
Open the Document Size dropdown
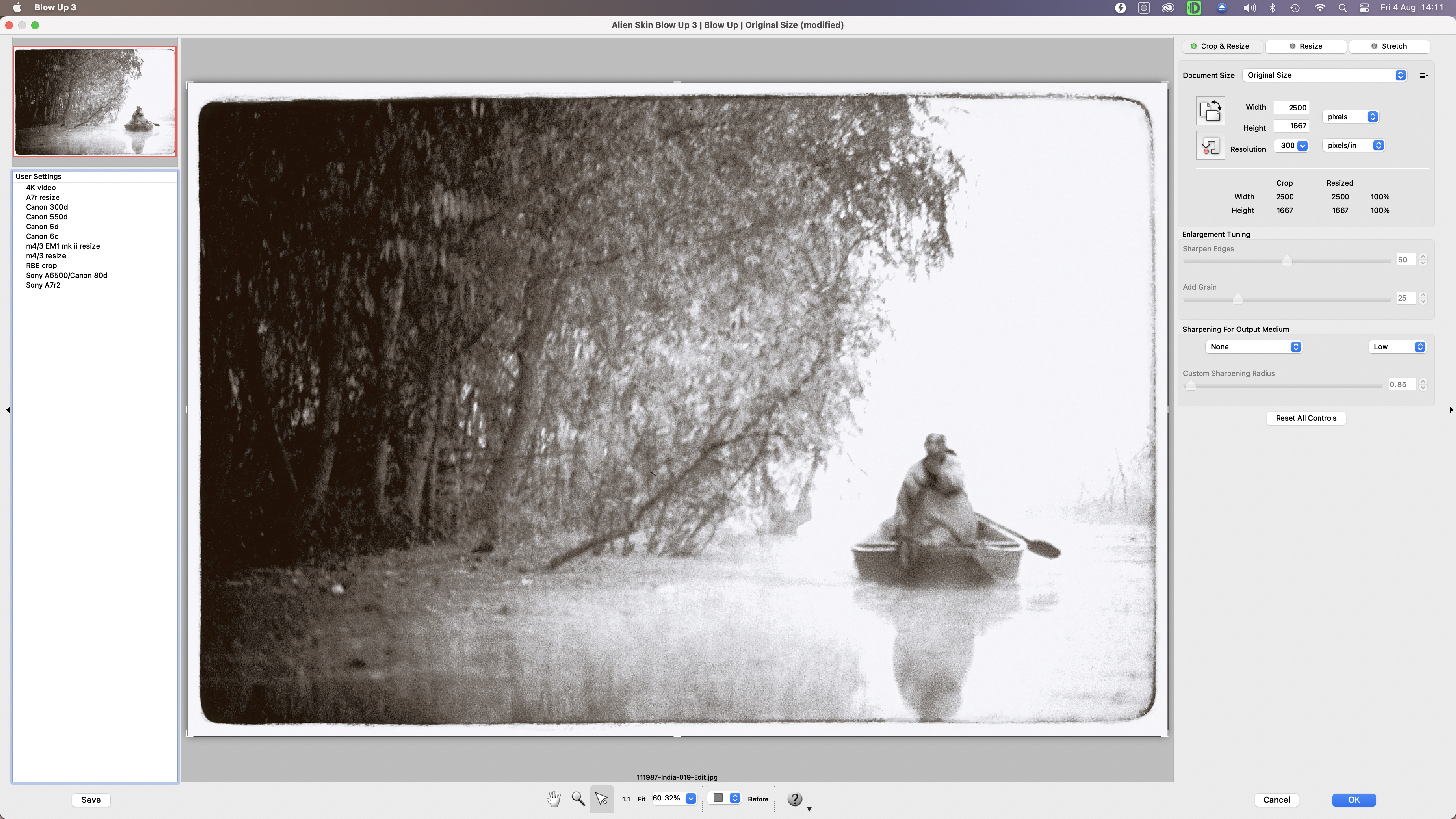(x=1324, y=75)
